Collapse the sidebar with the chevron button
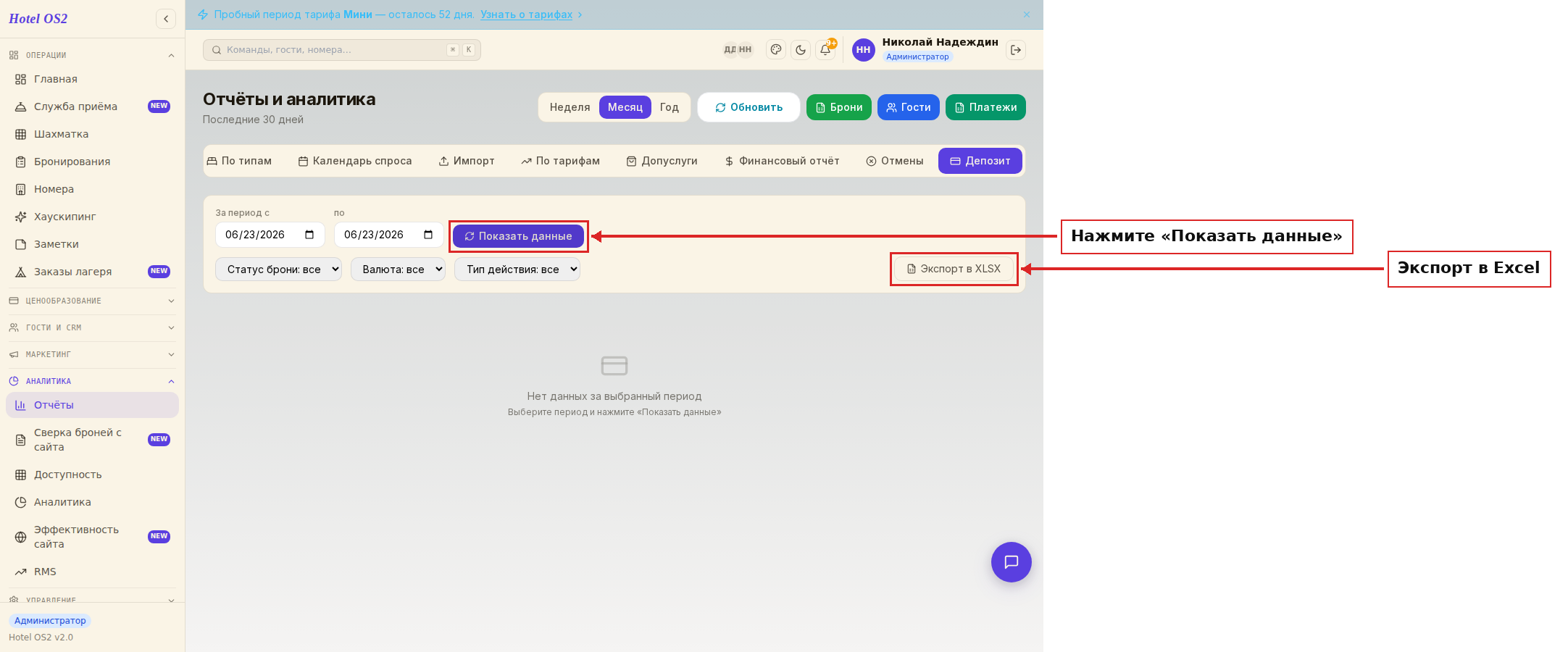Viewport: 1568px width, 652px height. point(166,19)
